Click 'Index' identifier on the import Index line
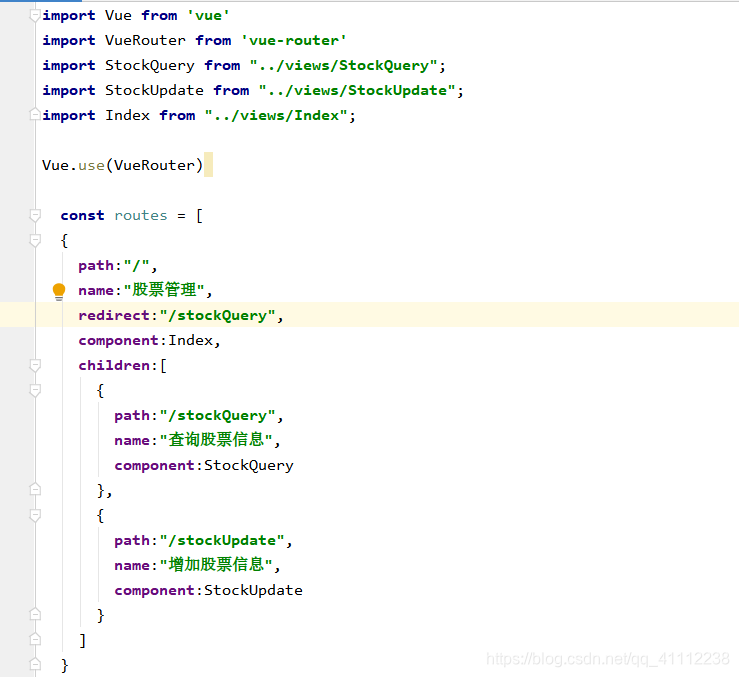 pos(127,116)
